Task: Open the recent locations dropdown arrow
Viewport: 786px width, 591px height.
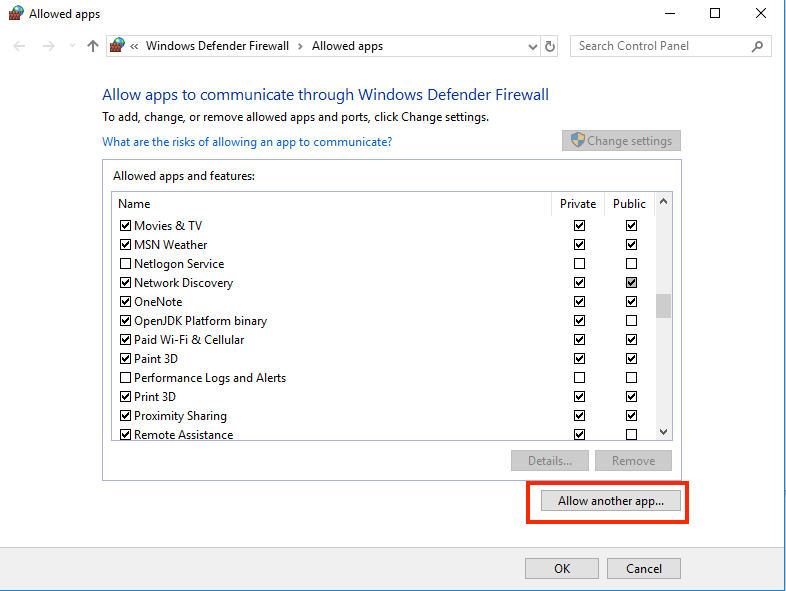Action: point(72,46)
